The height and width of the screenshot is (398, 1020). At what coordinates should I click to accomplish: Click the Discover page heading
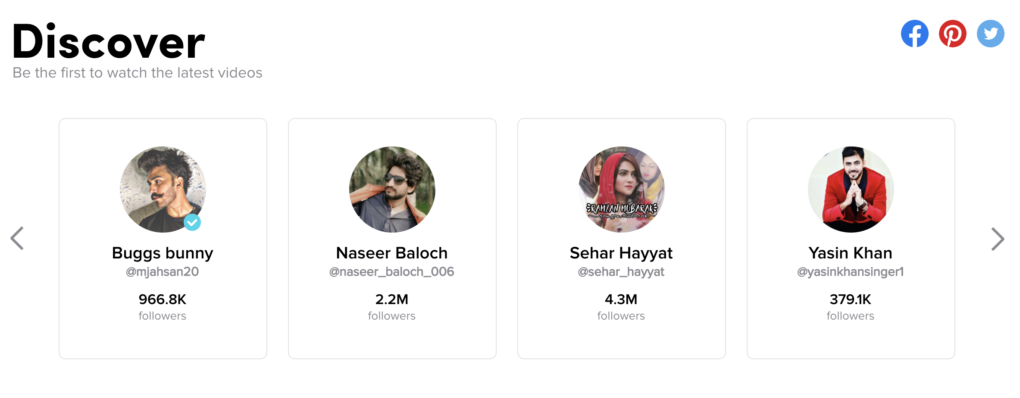(109, 42)
